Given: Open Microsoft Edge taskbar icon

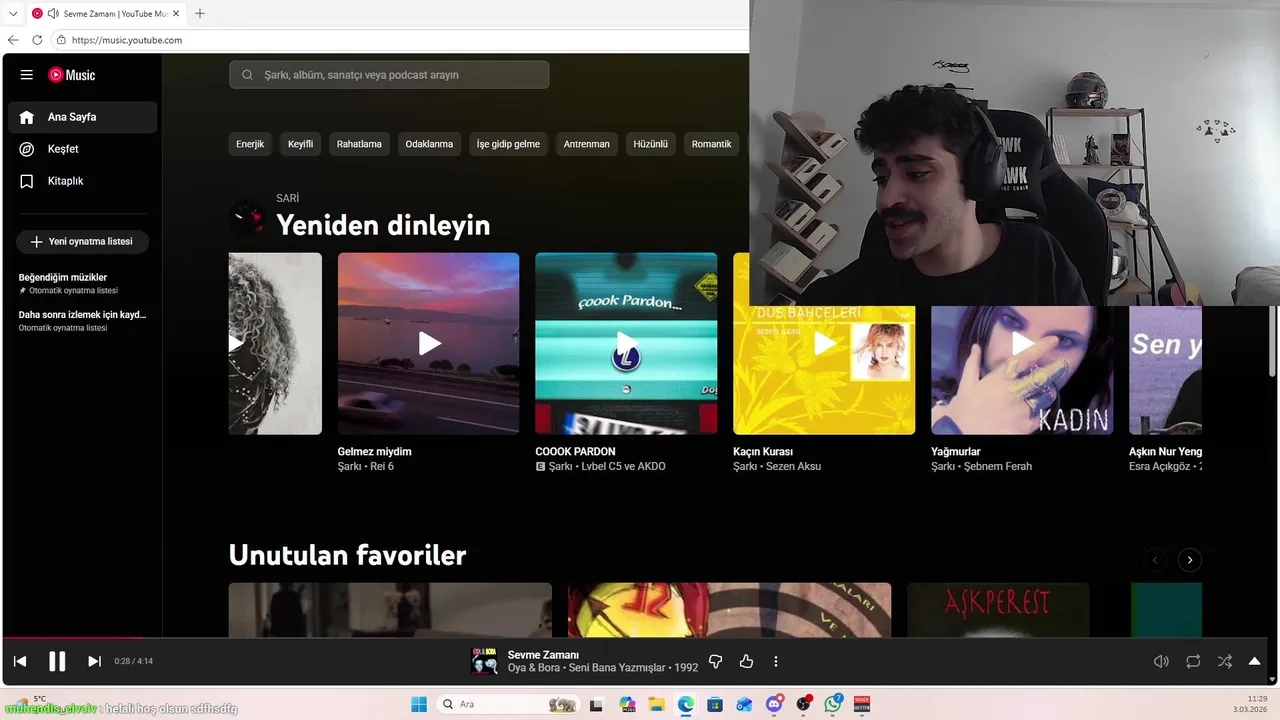Looking at the screenshot, I should [685, 704].
